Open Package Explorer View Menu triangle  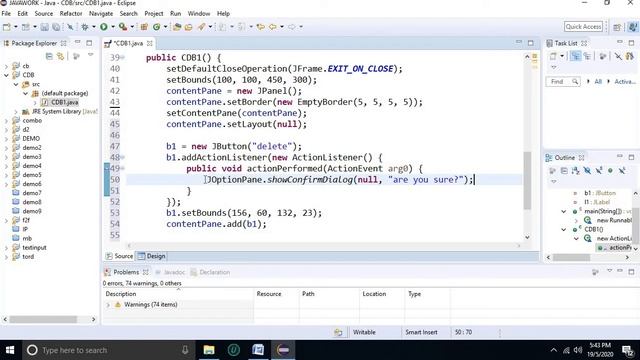tap(91, 55)
